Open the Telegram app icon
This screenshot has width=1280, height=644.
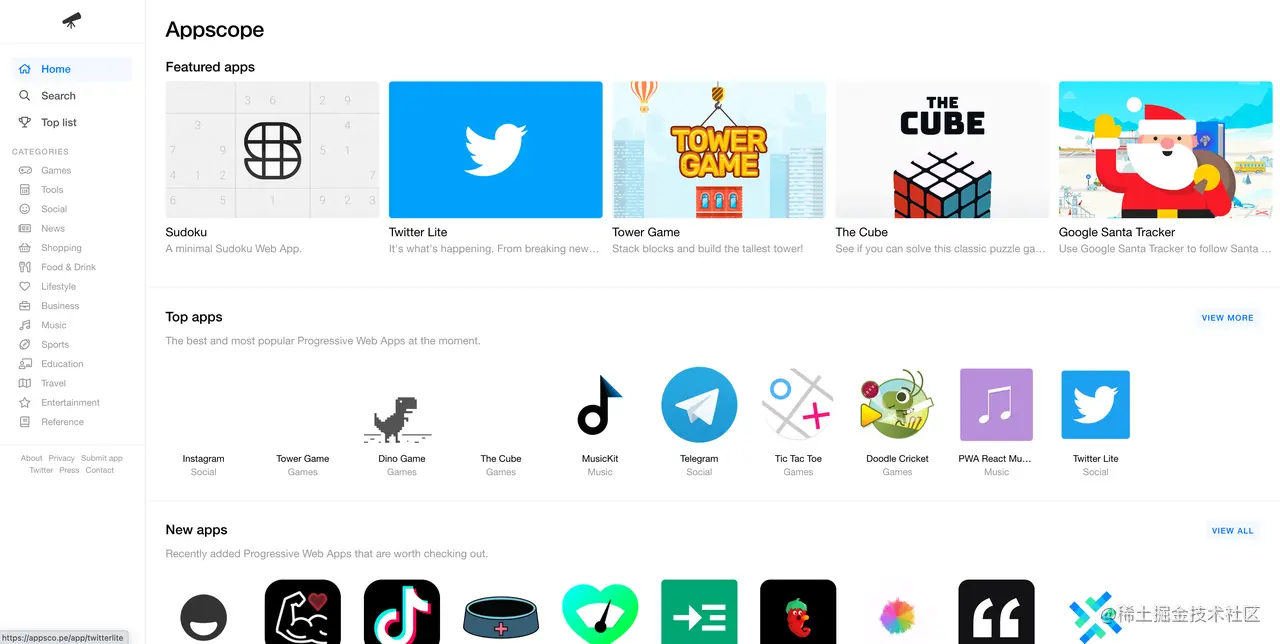(699, 405)
